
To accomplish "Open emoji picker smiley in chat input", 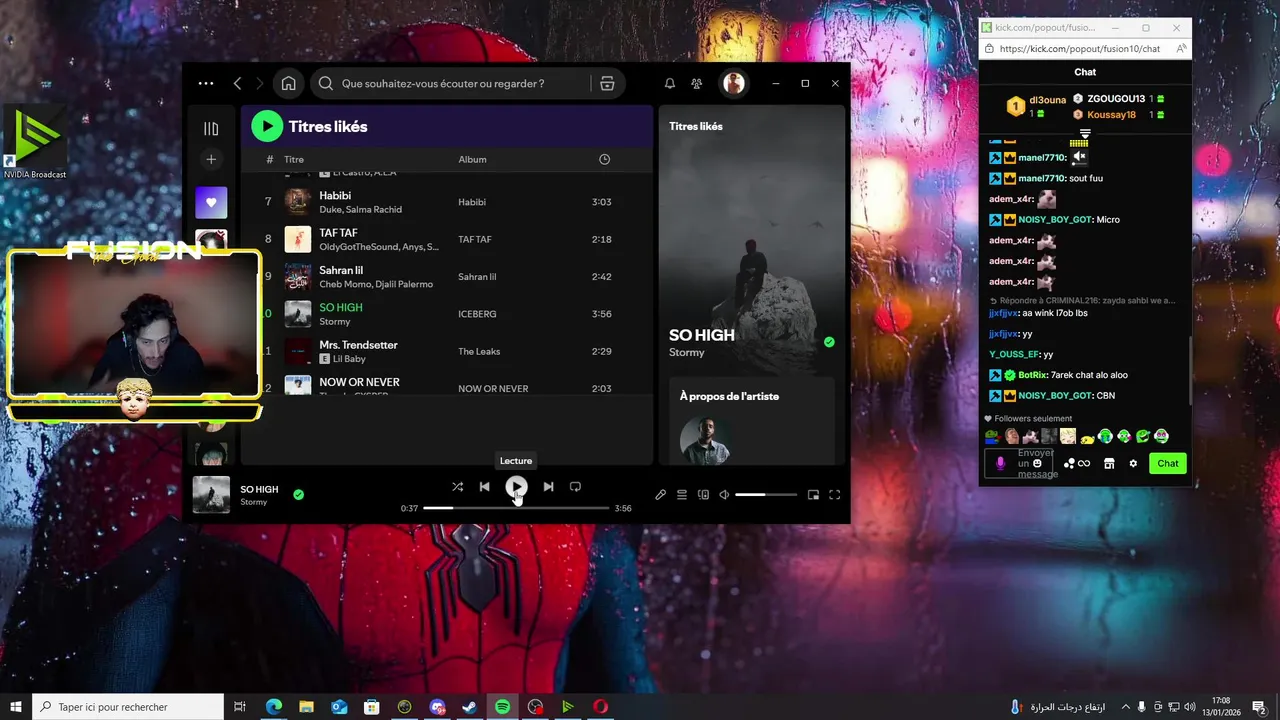I will (1038, 463).
